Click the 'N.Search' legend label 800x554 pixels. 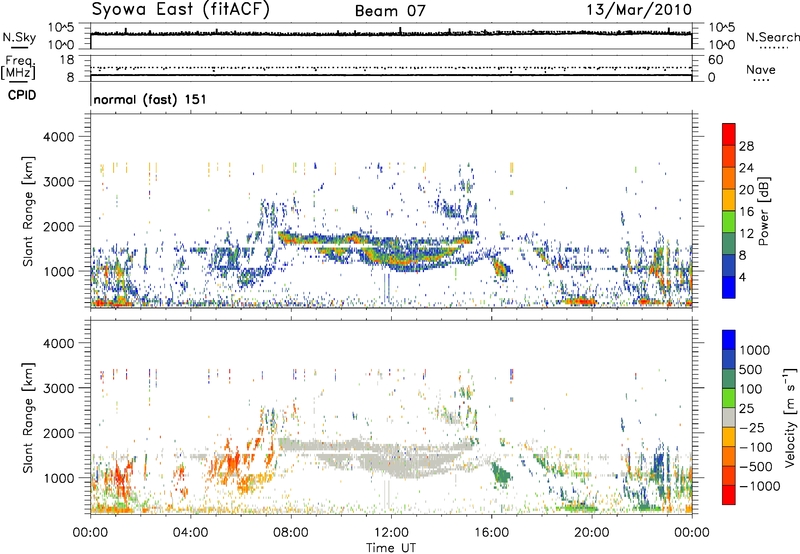(x=772, y=37)
